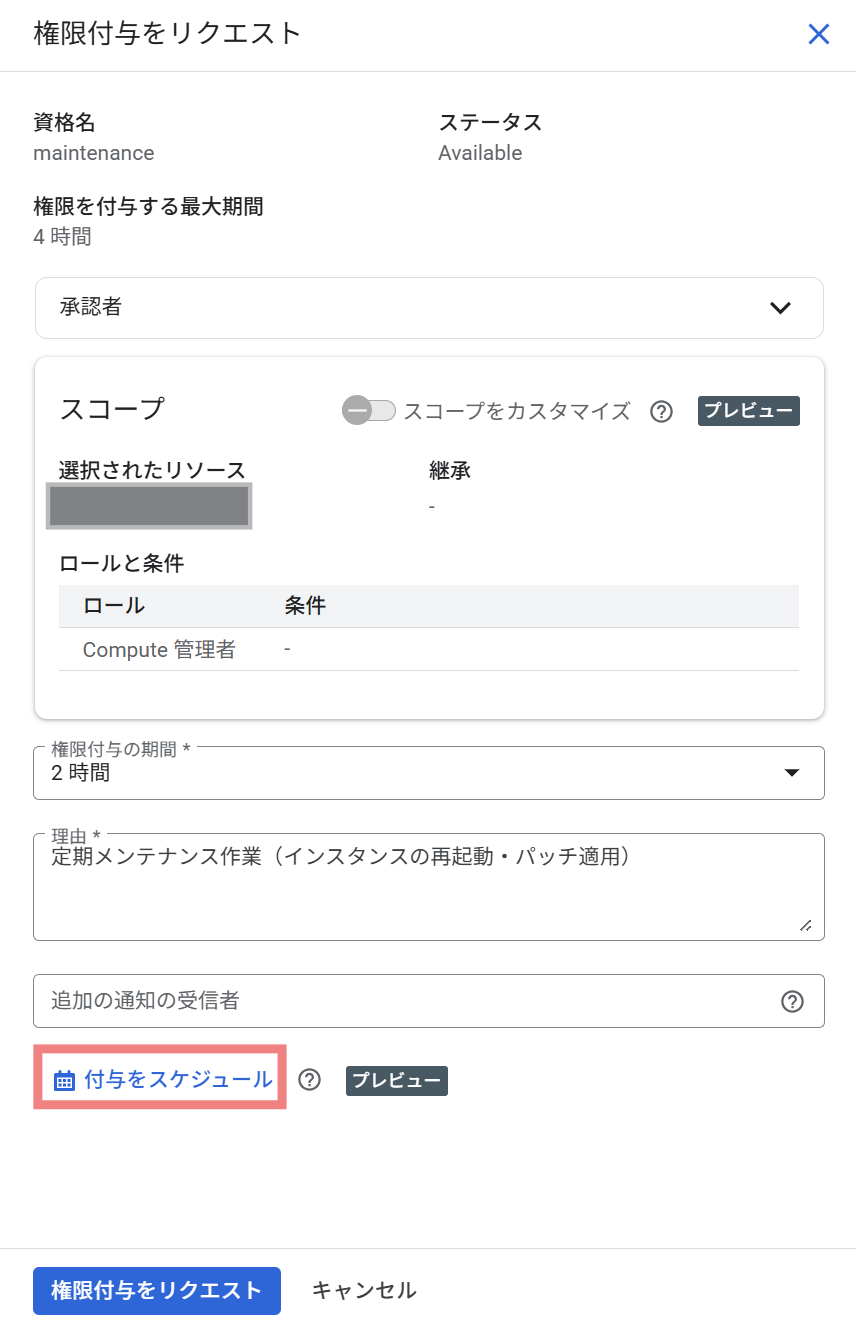Click the プレビュー button next to schedule option

coord(396,1080)
